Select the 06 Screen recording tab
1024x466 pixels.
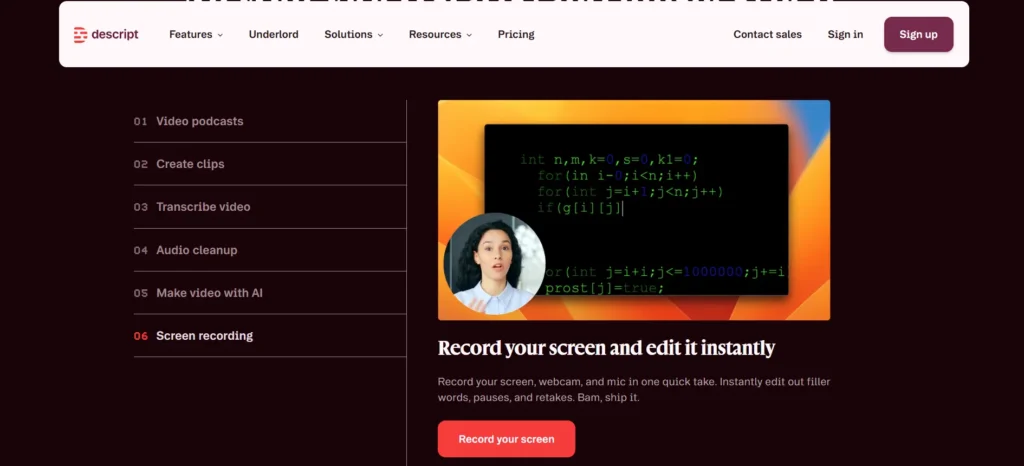(x=270, y=336)
